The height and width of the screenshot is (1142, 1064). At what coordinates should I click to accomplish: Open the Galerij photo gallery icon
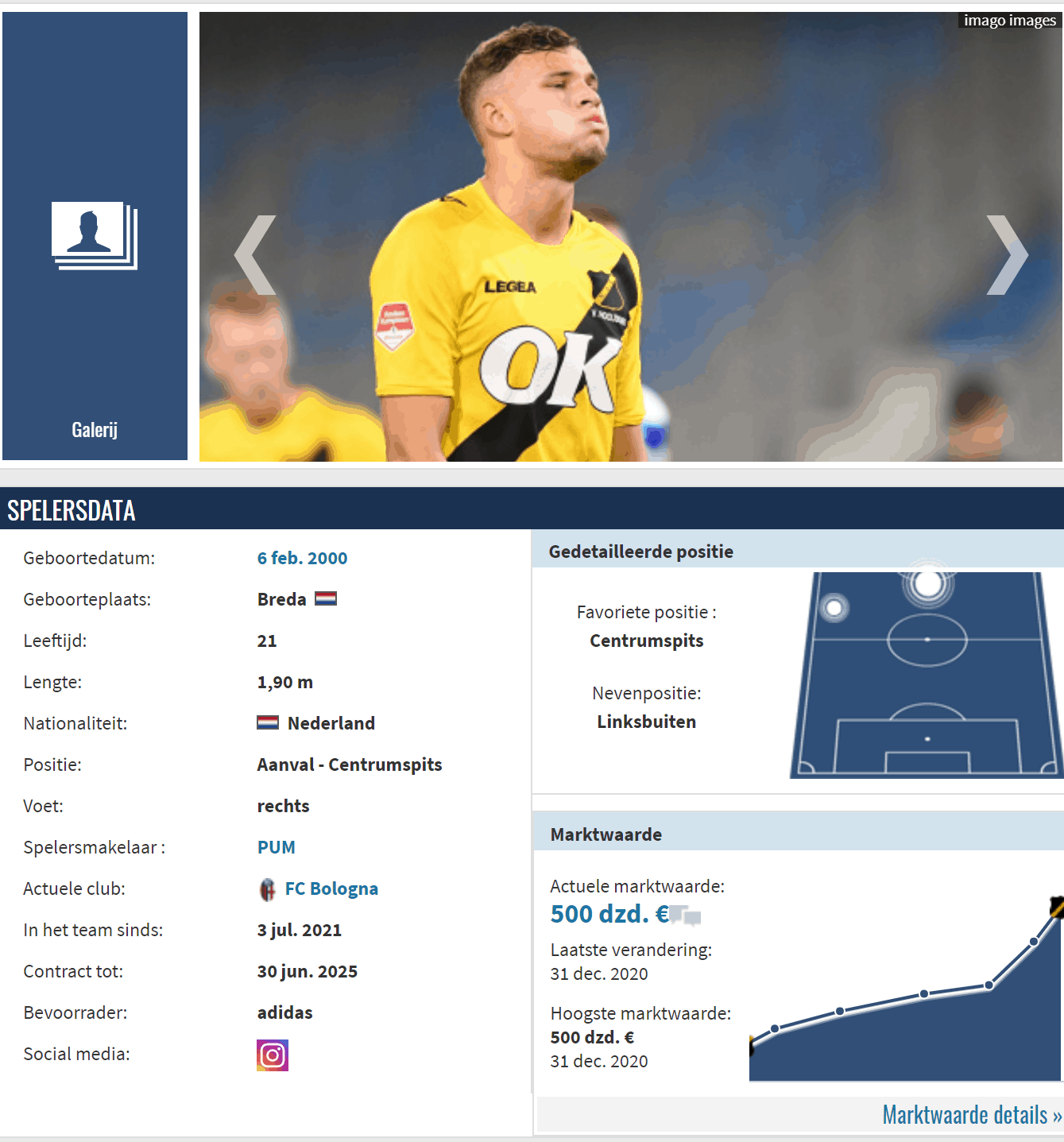95,235
